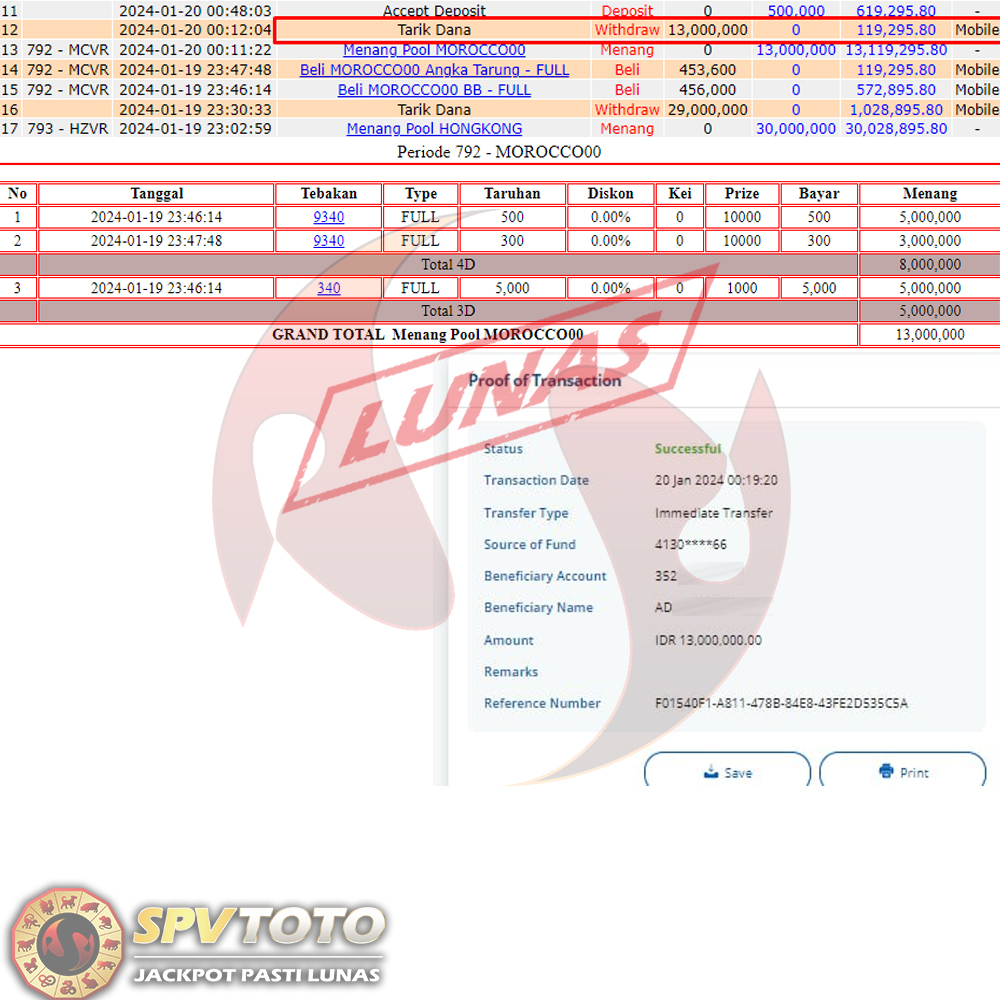The width and height of the screenshot is (1000, 1000).
Task: Click the 9340 tebakan link in row 1
Action: [328, 217]
